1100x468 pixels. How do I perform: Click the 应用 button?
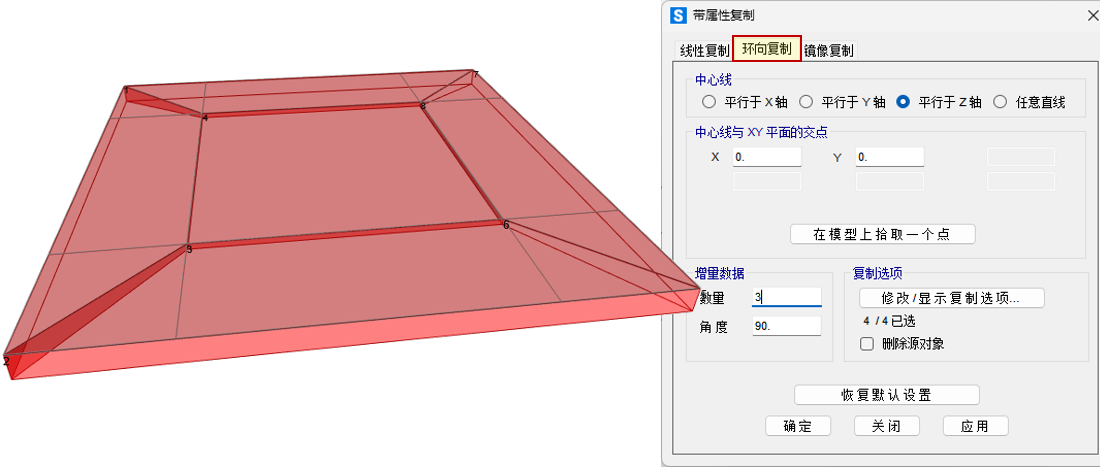pyautogui.click(x=975, y=426)
